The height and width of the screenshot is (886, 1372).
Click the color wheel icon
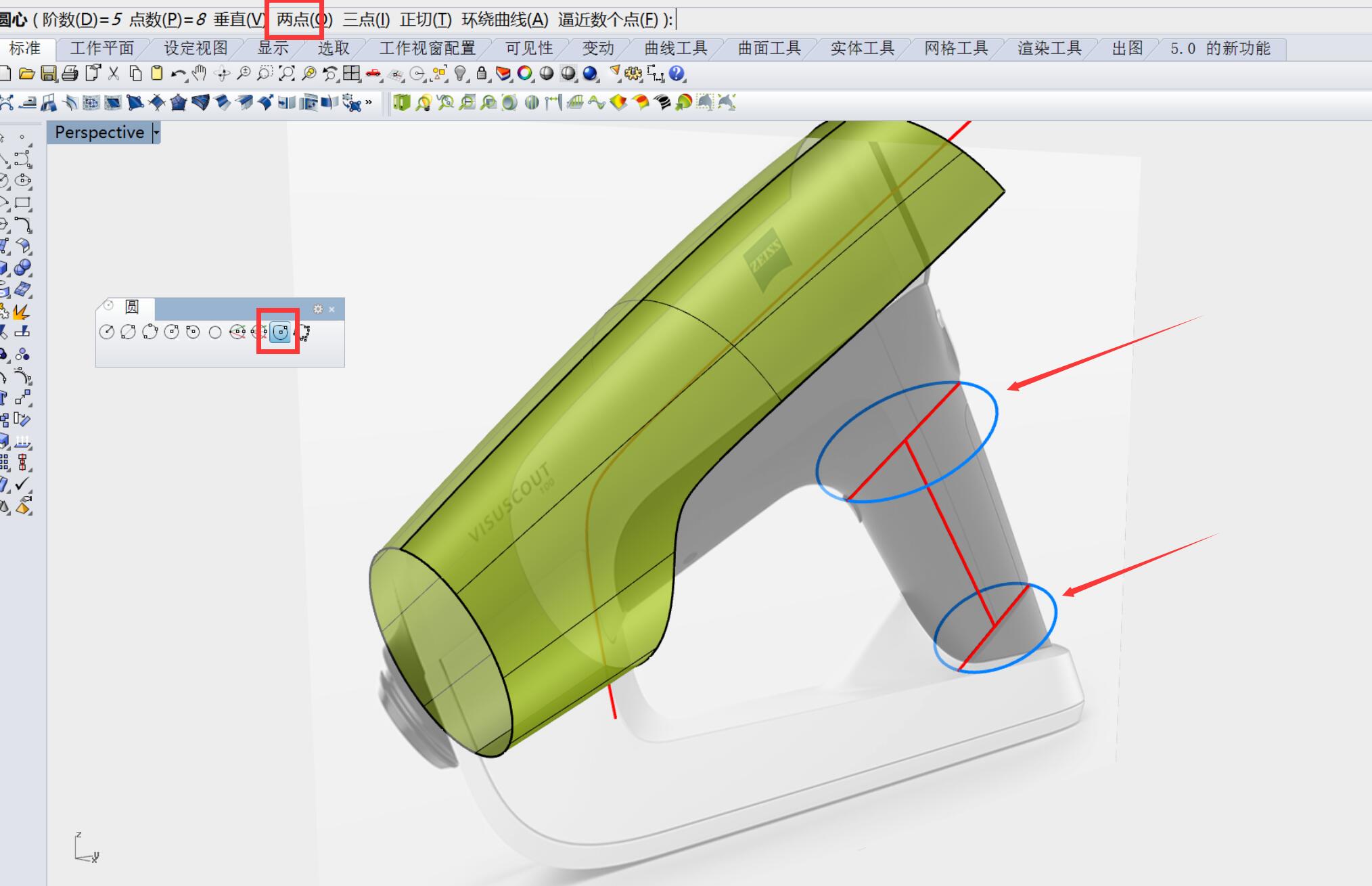tap(525, 74)
